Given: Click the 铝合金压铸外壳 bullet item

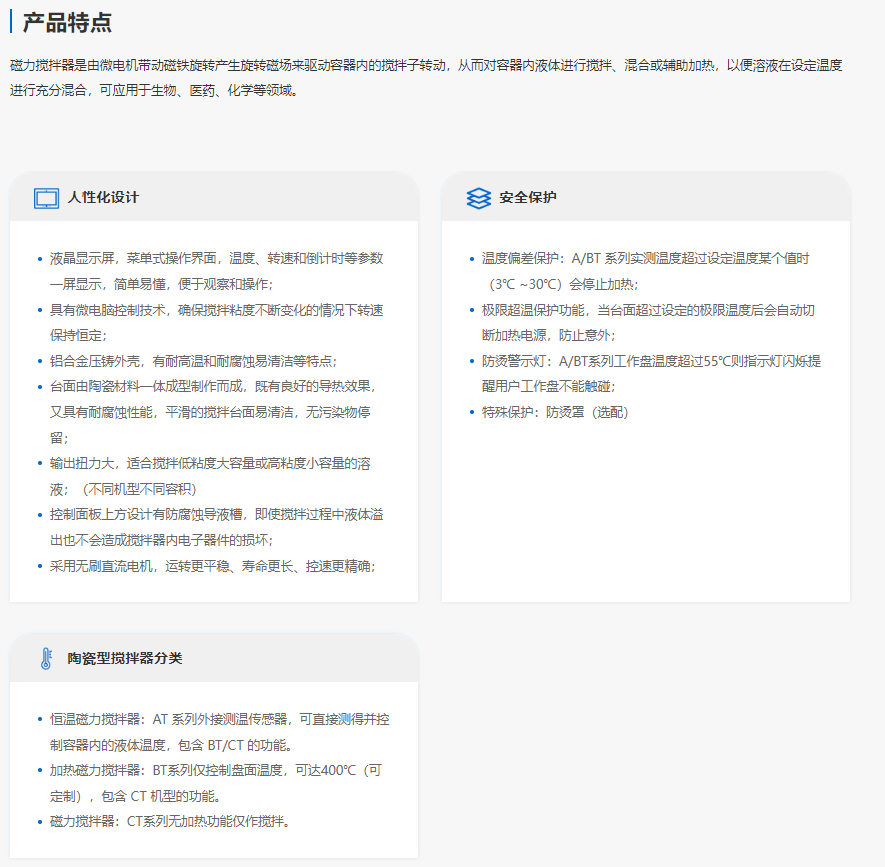Looking at the screenshot, I should pyautogui.click(x=194, y=361).
